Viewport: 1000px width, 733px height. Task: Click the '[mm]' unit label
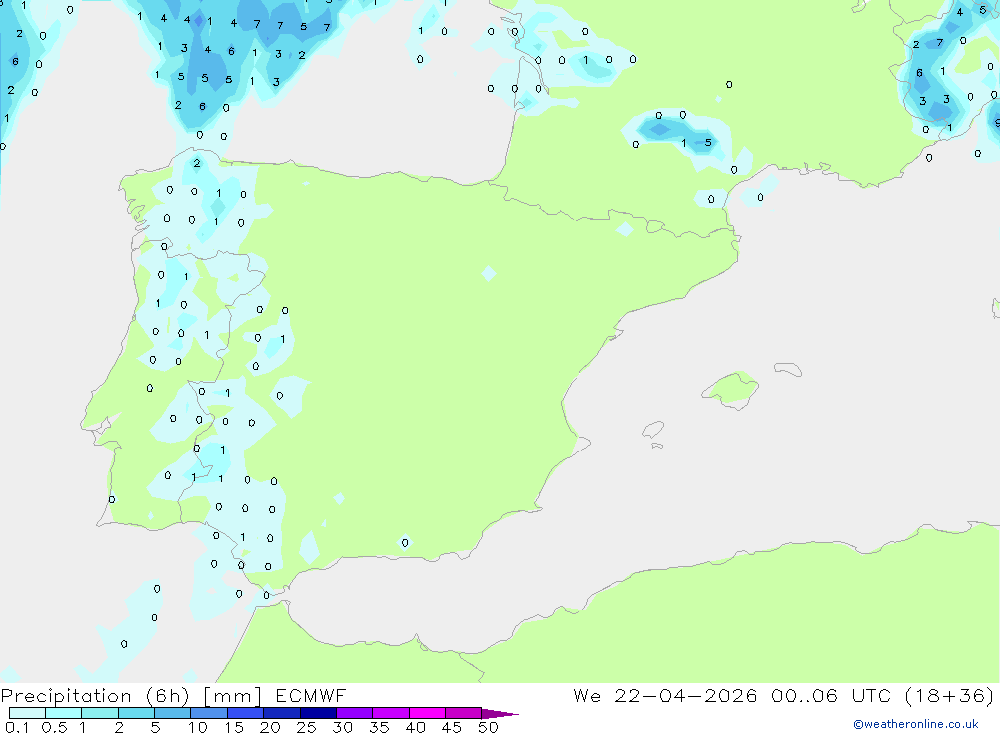tap(233, 696)
